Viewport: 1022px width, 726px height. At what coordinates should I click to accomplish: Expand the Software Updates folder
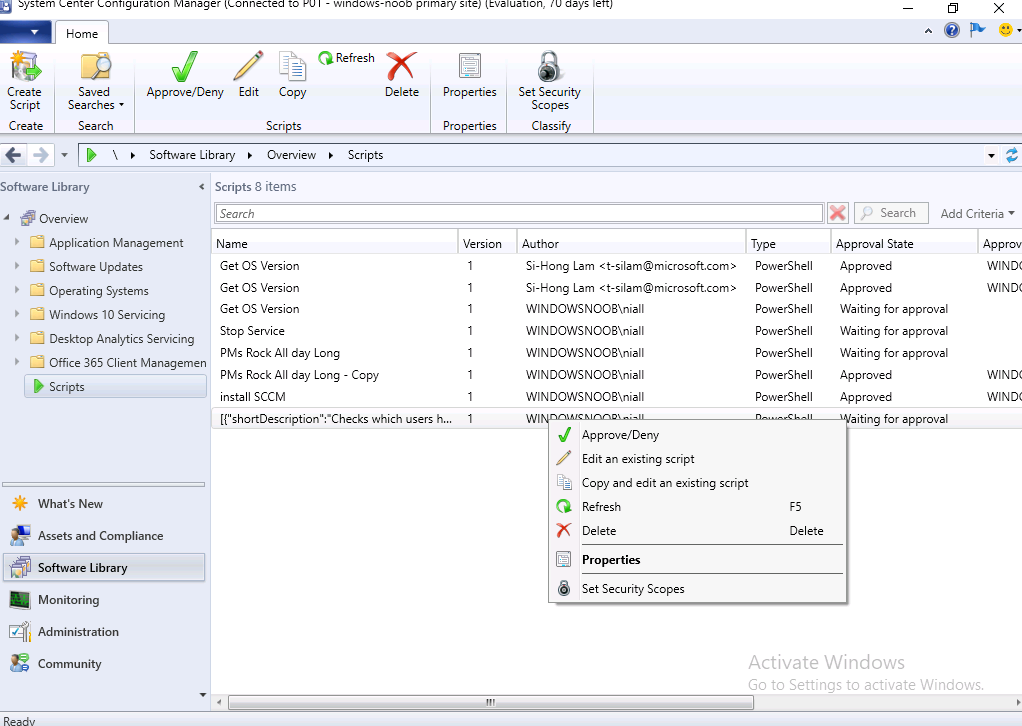coord(17,266)
